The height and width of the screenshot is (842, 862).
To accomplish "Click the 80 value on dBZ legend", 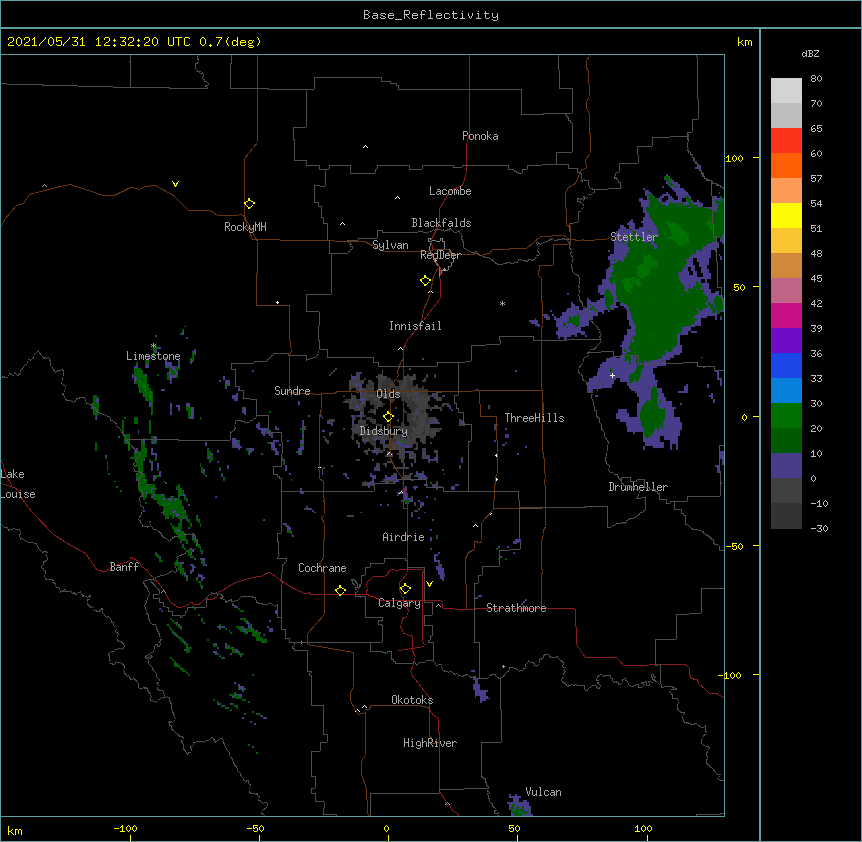I will pos(816,79).
